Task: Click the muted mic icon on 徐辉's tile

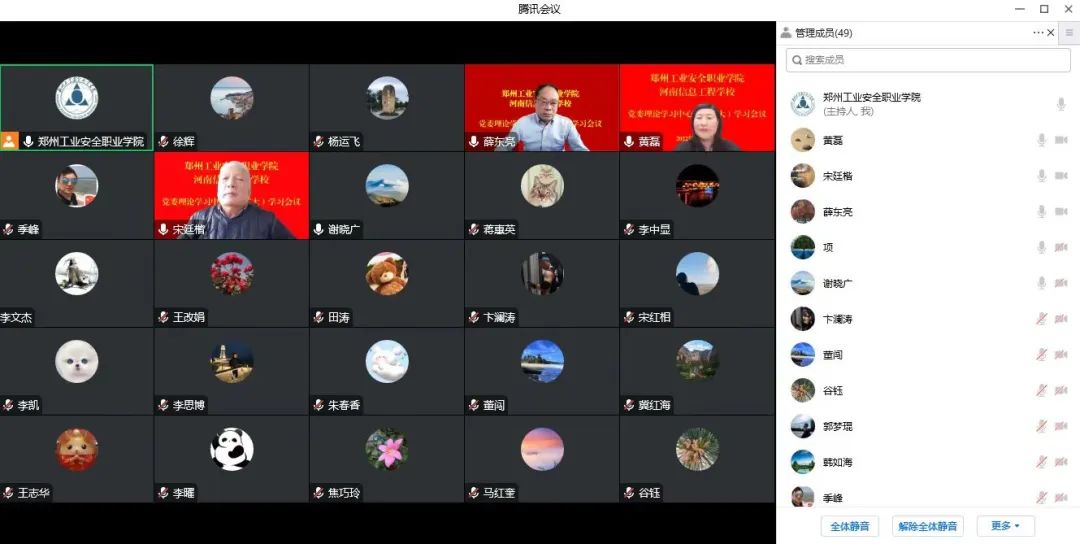Action: pos(163,142)
